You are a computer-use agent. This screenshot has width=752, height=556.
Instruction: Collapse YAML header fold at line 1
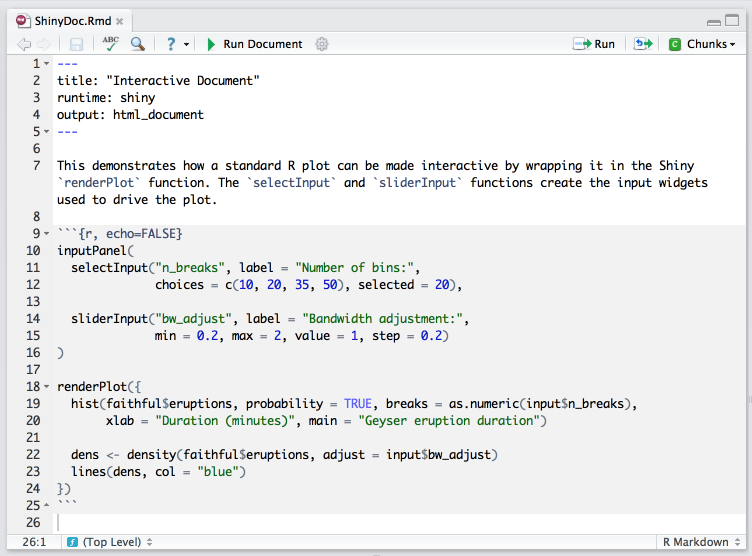click(47, 64)
